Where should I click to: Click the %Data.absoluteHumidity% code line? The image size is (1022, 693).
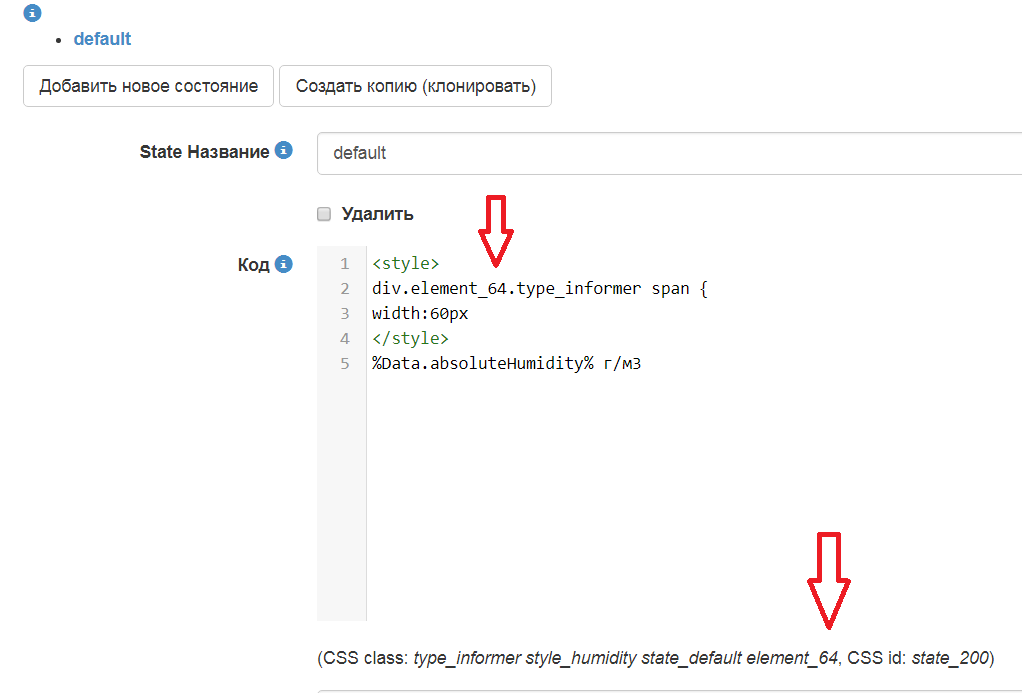coord(505,364)
